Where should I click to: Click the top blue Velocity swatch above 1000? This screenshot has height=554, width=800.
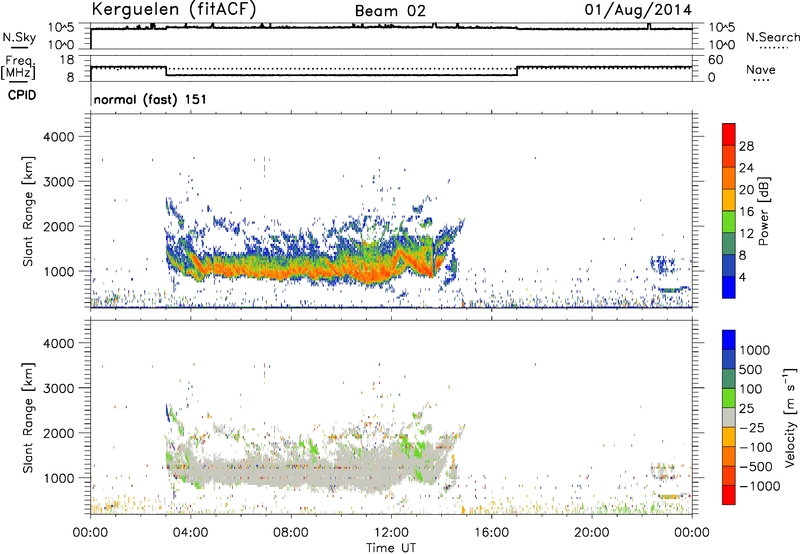(729, 340)
